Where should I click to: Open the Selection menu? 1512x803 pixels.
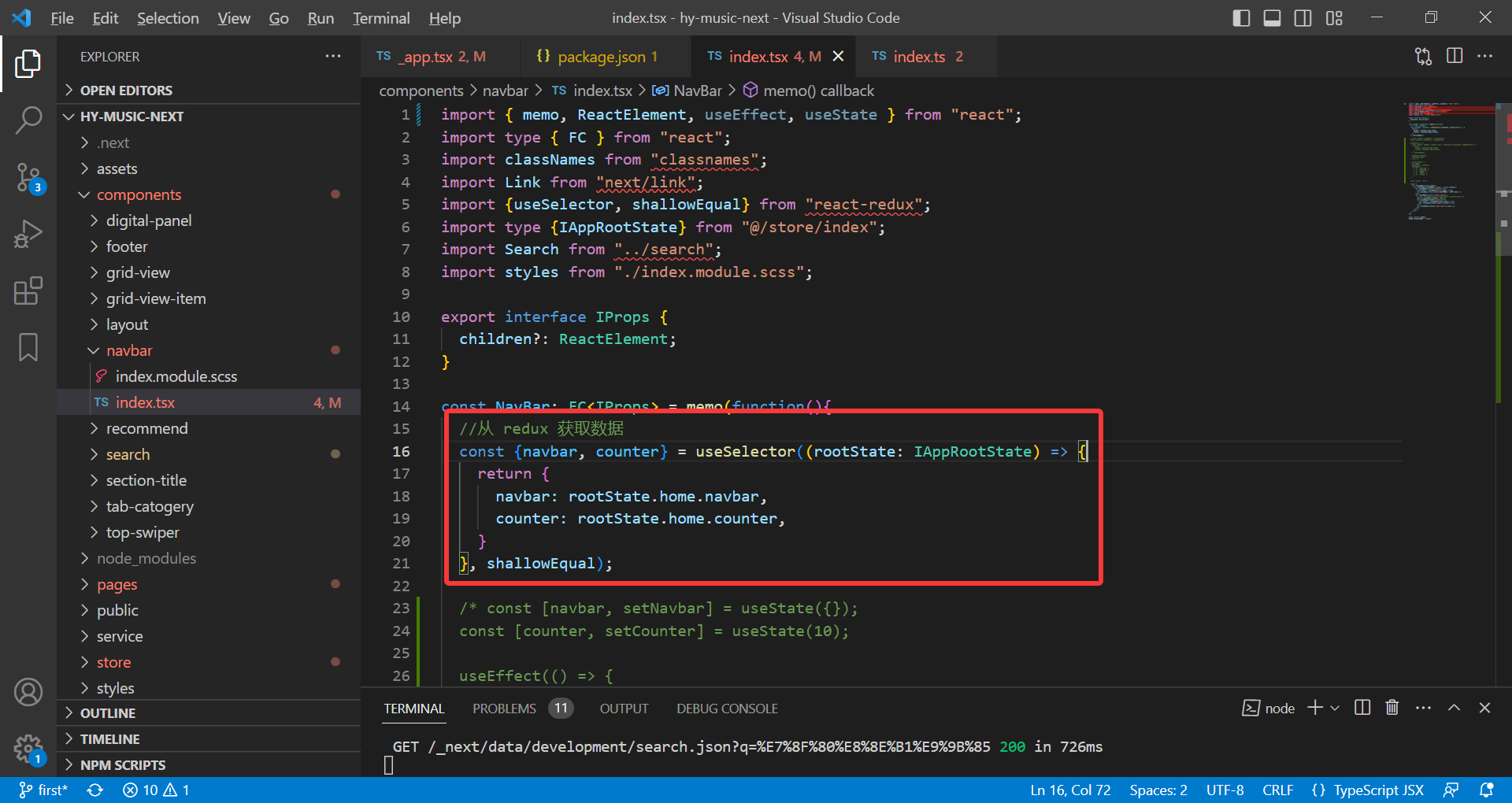point(168,18)
